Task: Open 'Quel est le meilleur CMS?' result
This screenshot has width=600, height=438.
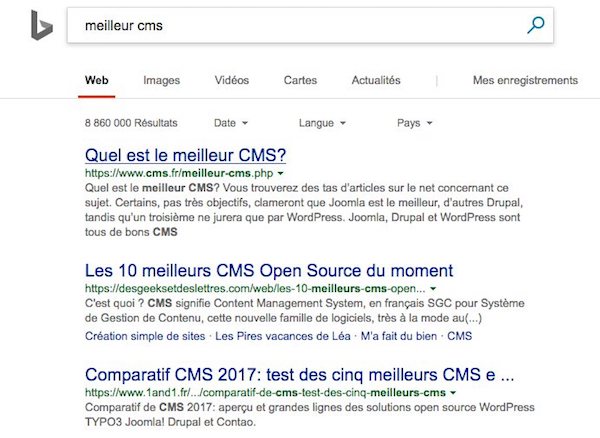Action: point(186,155)
